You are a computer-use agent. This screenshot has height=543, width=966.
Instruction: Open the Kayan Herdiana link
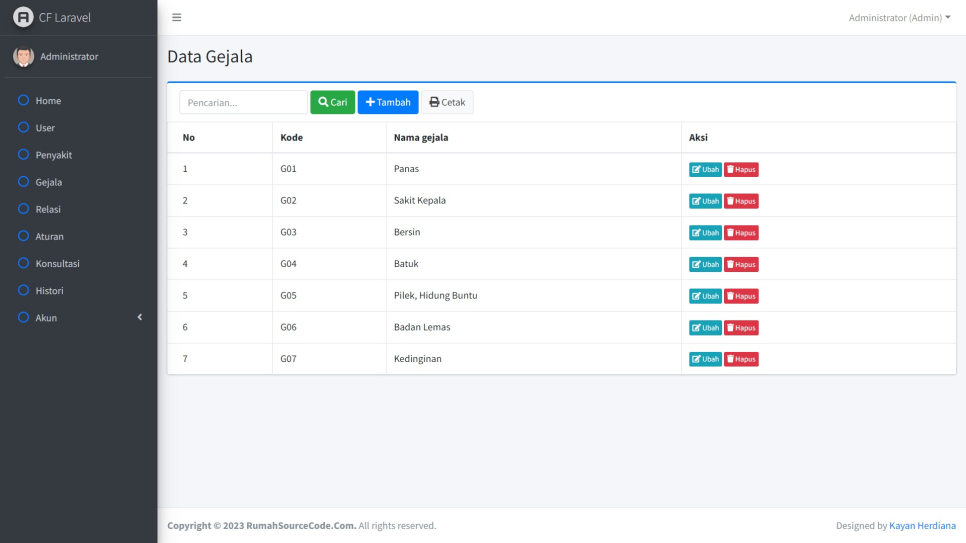pyautogui.click(x=922, y=525)
